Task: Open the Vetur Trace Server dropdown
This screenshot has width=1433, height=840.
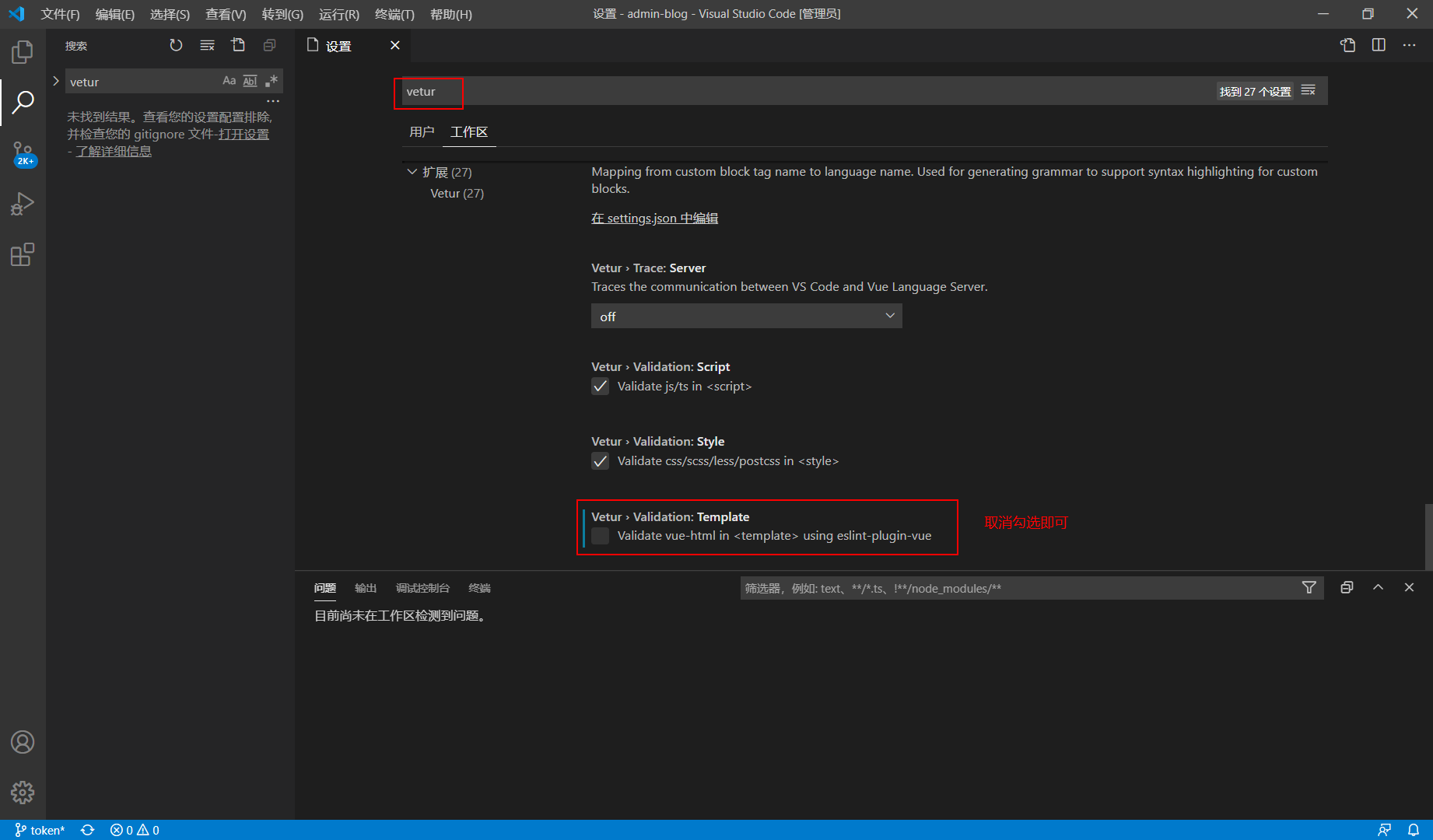Action: pyautogui.click(x=745, y=316)
